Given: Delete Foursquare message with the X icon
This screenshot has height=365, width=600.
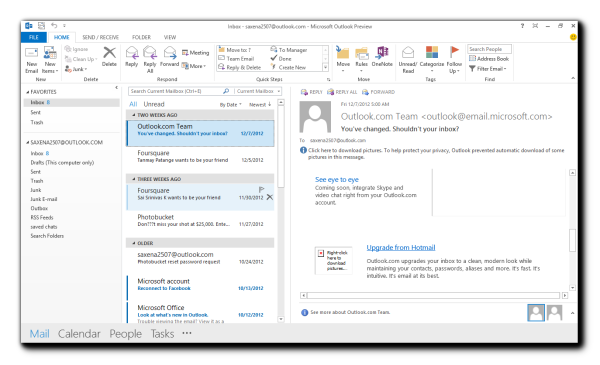Looking at the screenshot, I should 270,197.
